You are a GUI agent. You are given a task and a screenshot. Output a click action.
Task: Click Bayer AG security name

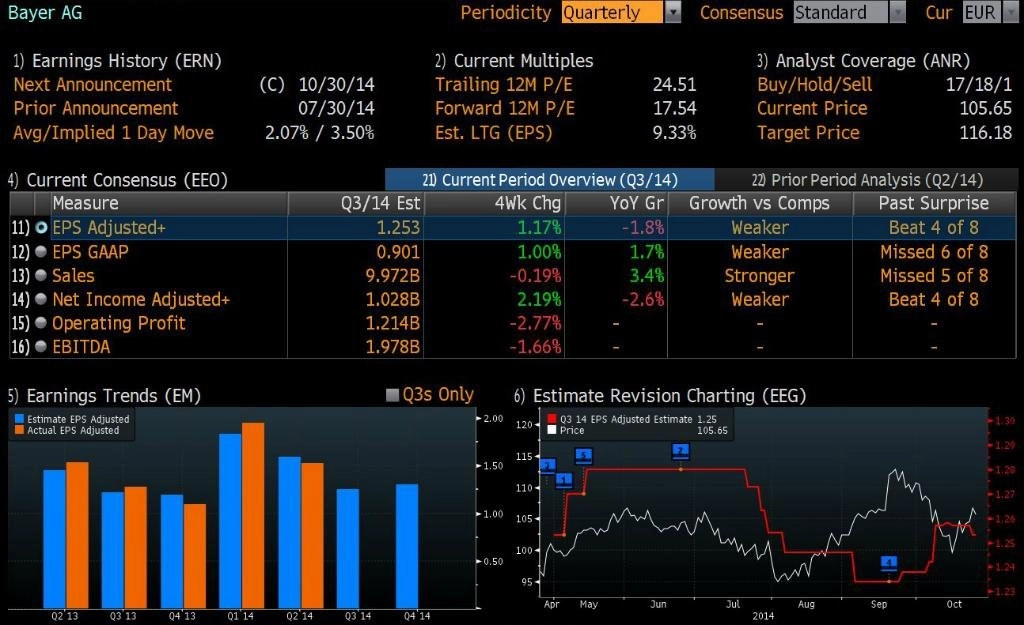(45, 12)
